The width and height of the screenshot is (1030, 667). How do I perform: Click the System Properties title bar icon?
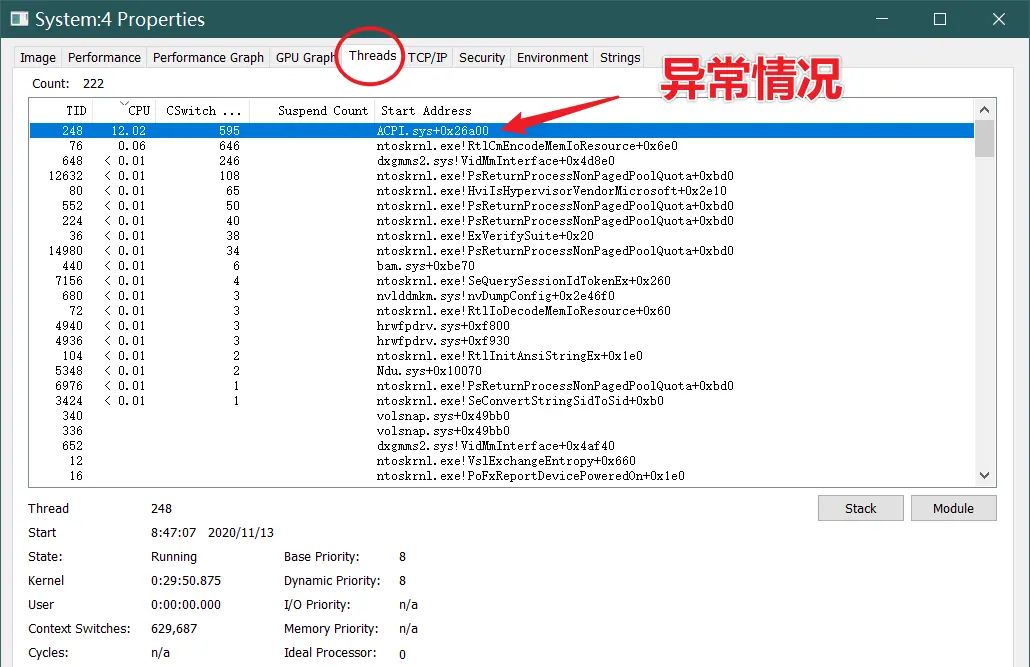(x=19, y=19)
